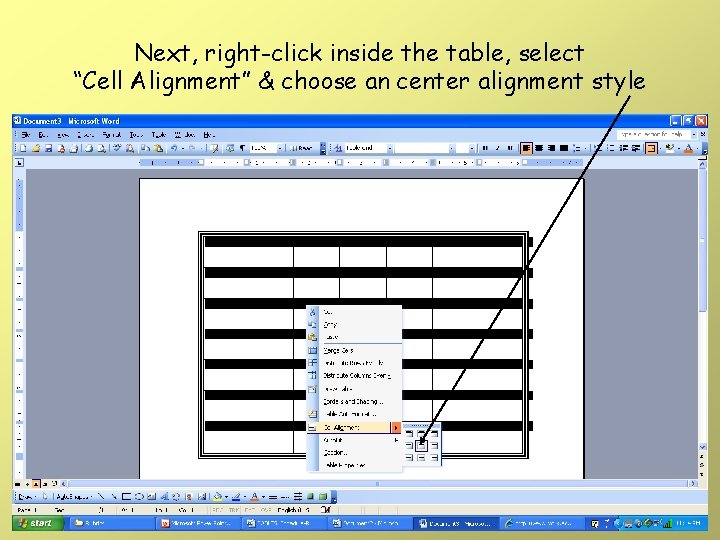This screenshot has width=720, height=540.
Task: Click the Line Style icon in Drawing toolbar
Action: pos(273,496)
